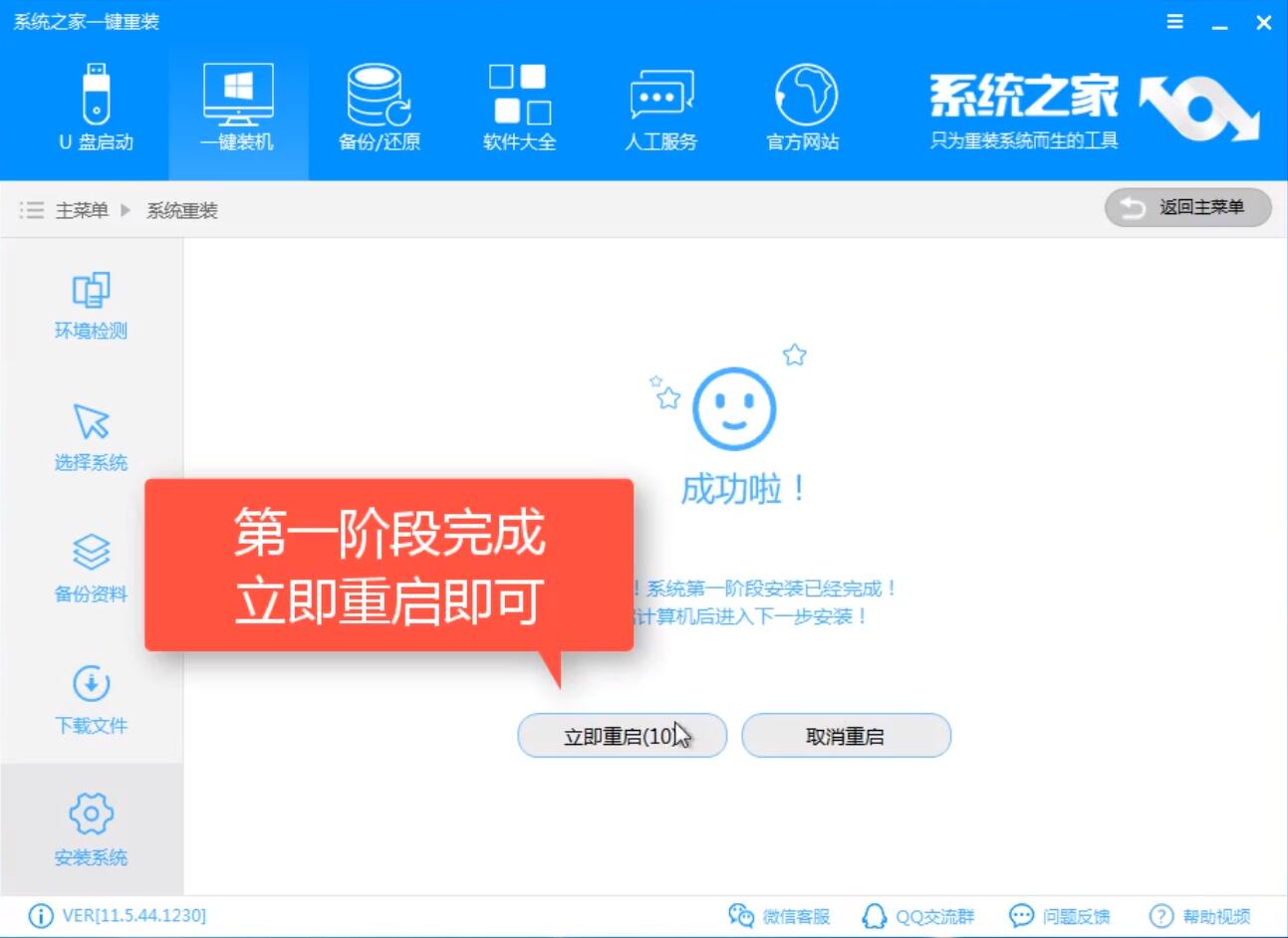Open the 软件大全 software collection
This screenshot has height=938, width=1288.
(520, 105)
